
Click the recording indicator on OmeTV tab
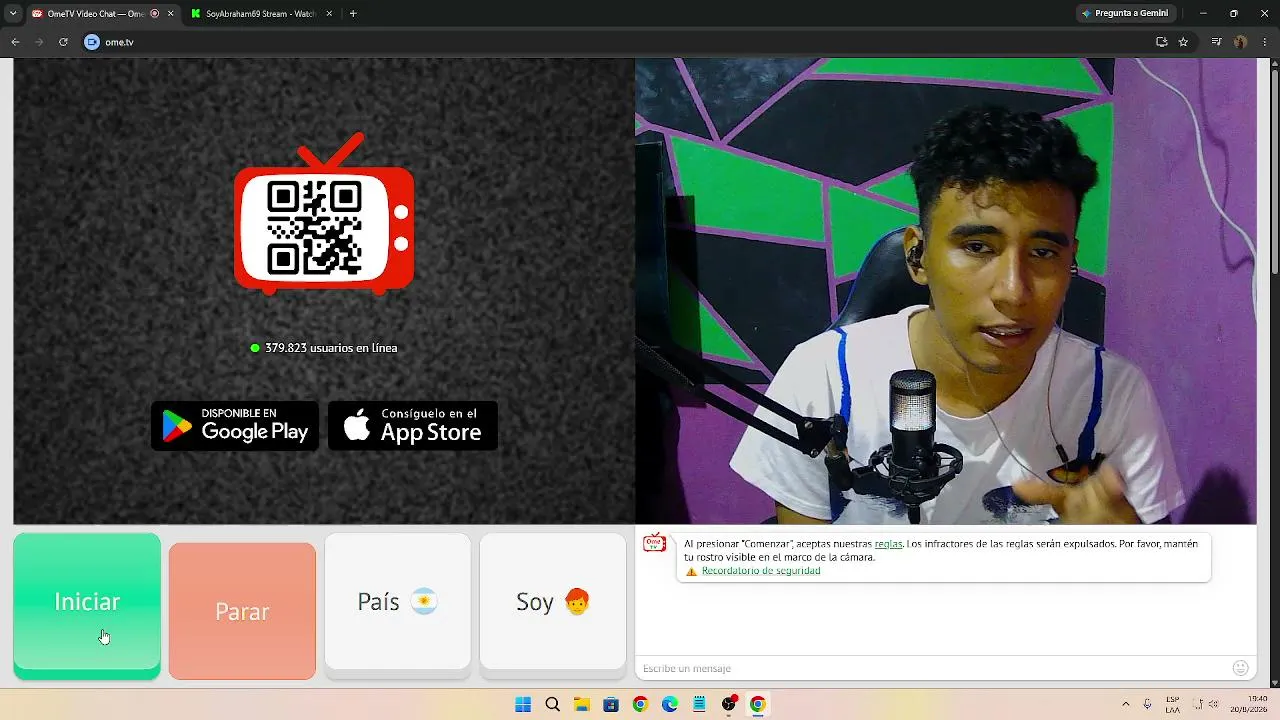coord(154,14)
